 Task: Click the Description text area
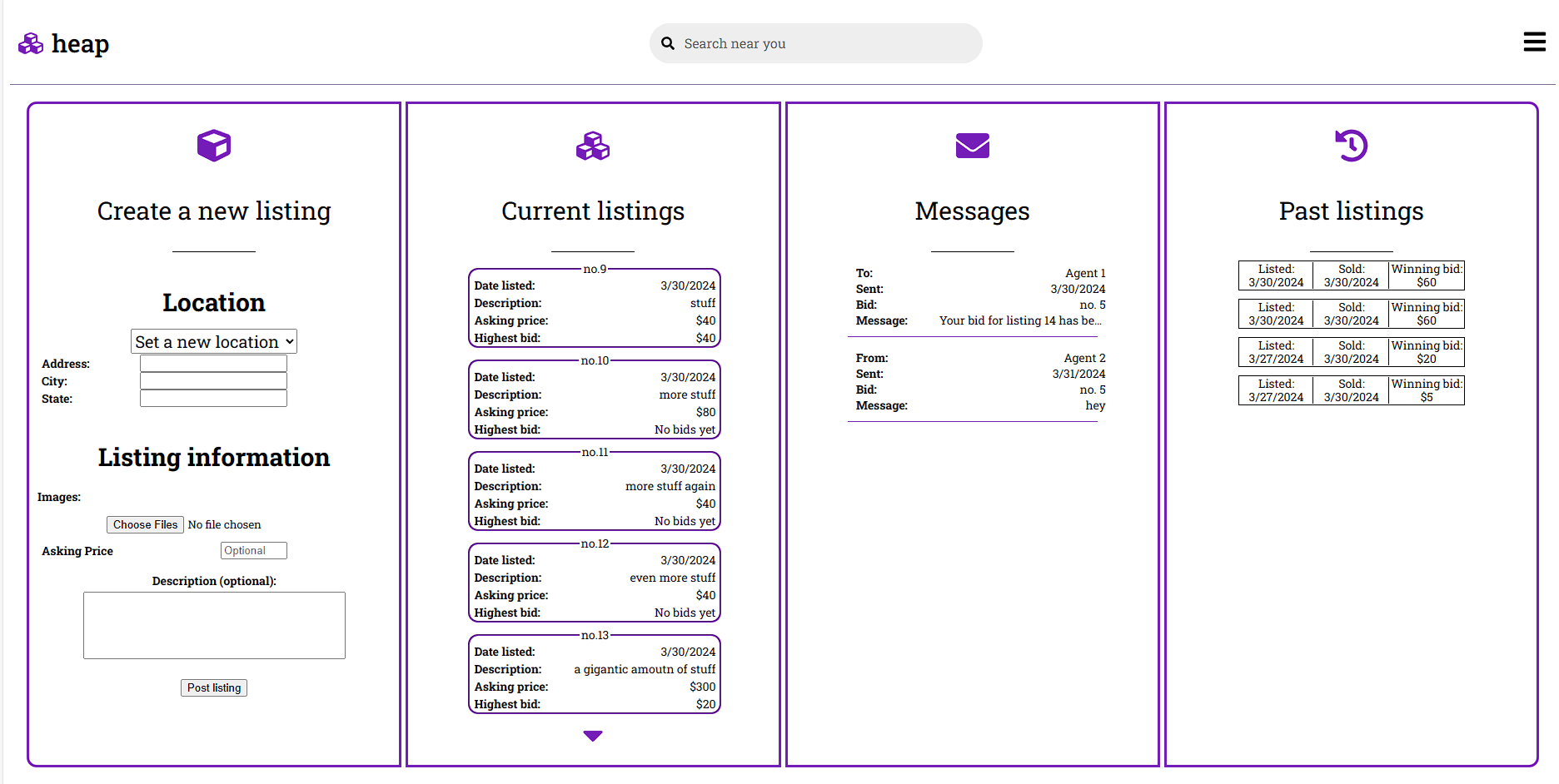[214, 625]
